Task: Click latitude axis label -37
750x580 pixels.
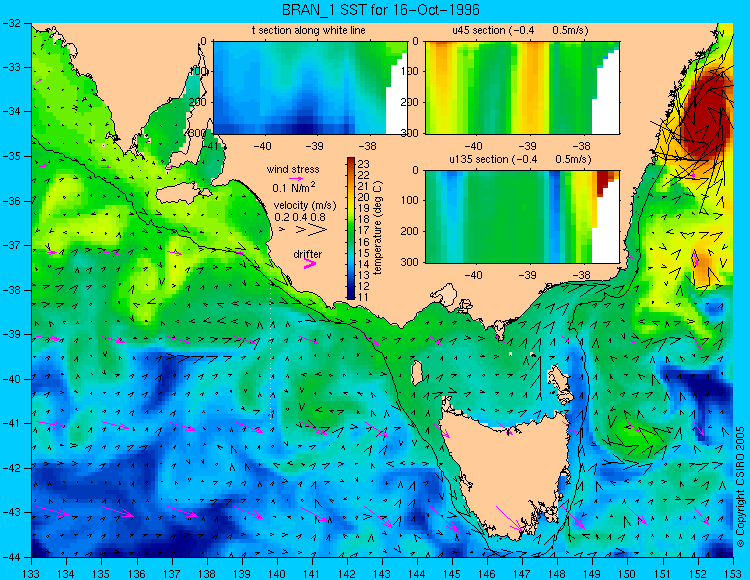Action: click(x=11, y=245)
